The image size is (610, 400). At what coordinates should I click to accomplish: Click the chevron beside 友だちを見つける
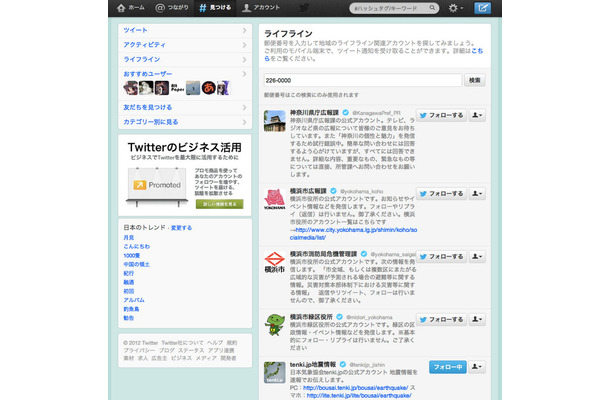coord(244,107)
